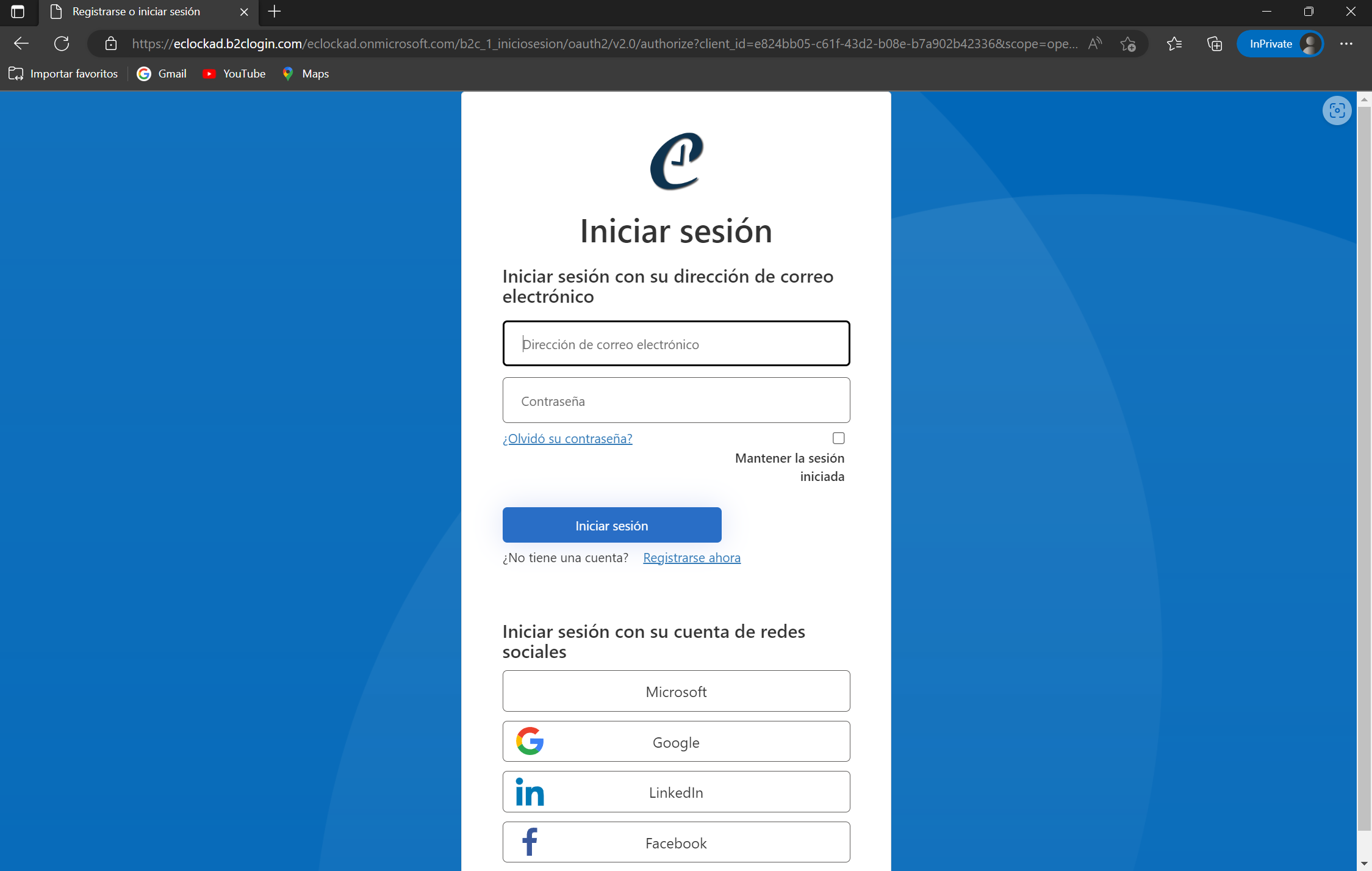Focus the Dirección de correo electrónico field

click(x=676, y=344)
